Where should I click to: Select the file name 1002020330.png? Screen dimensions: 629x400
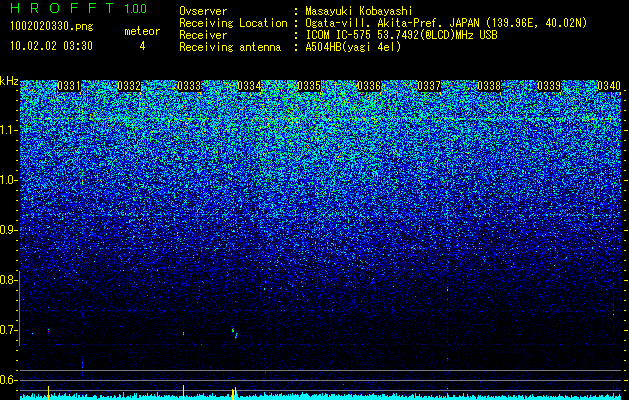[x=52, y=26]
